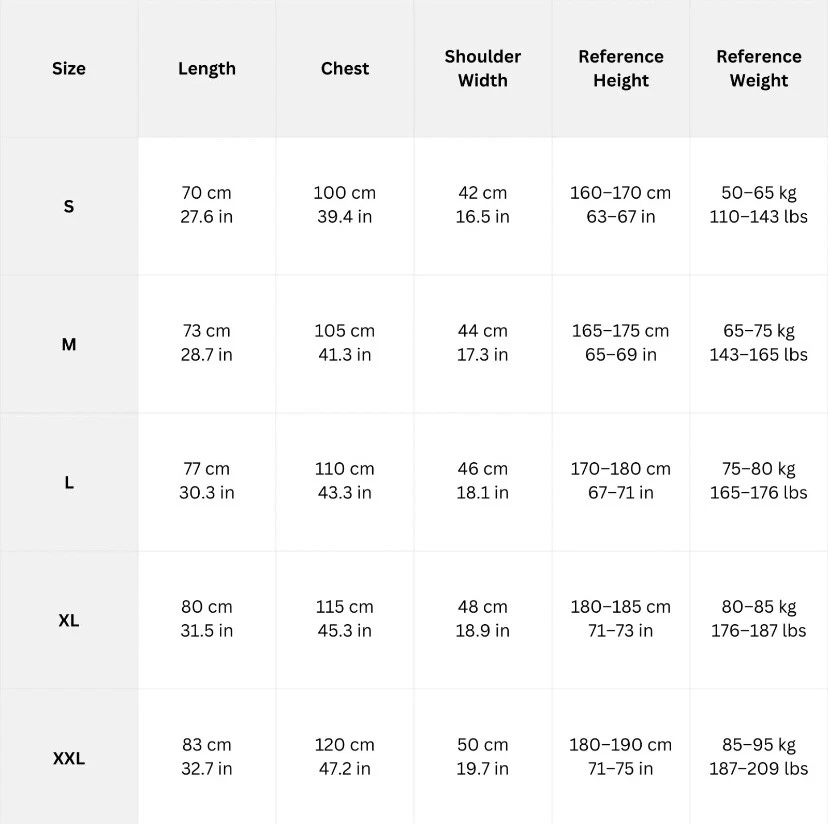Click the Shoulder Width column header
Viewport: 828px width, 824px height.
[483, 69]
